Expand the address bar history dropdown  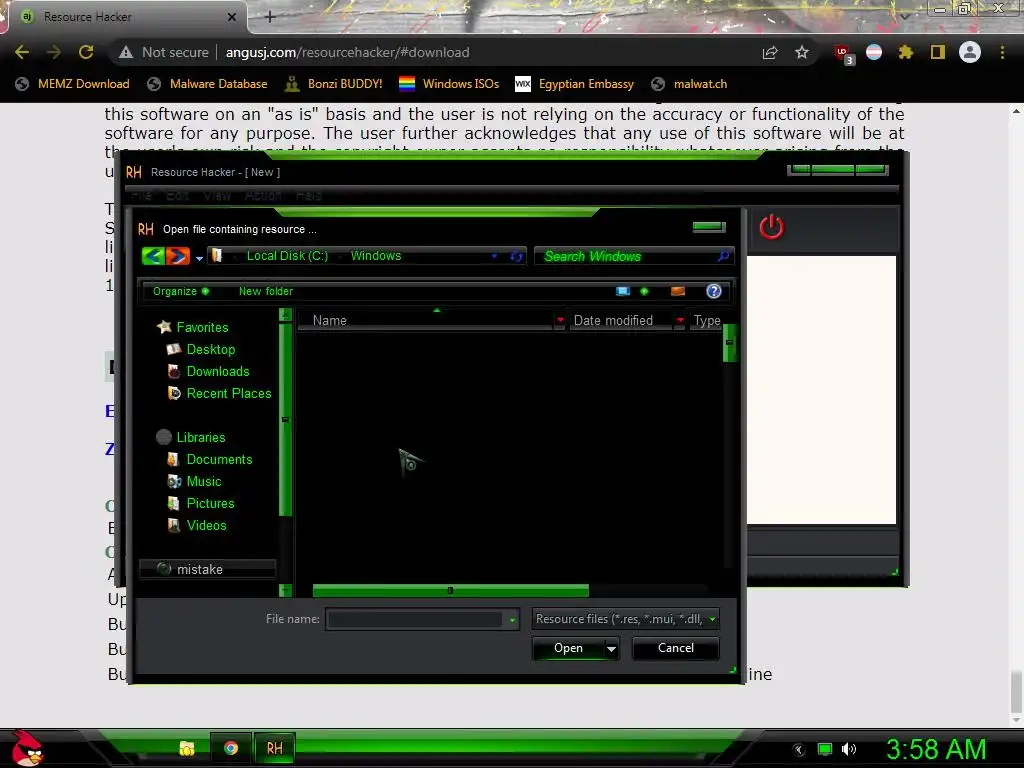tap(494, 256)
